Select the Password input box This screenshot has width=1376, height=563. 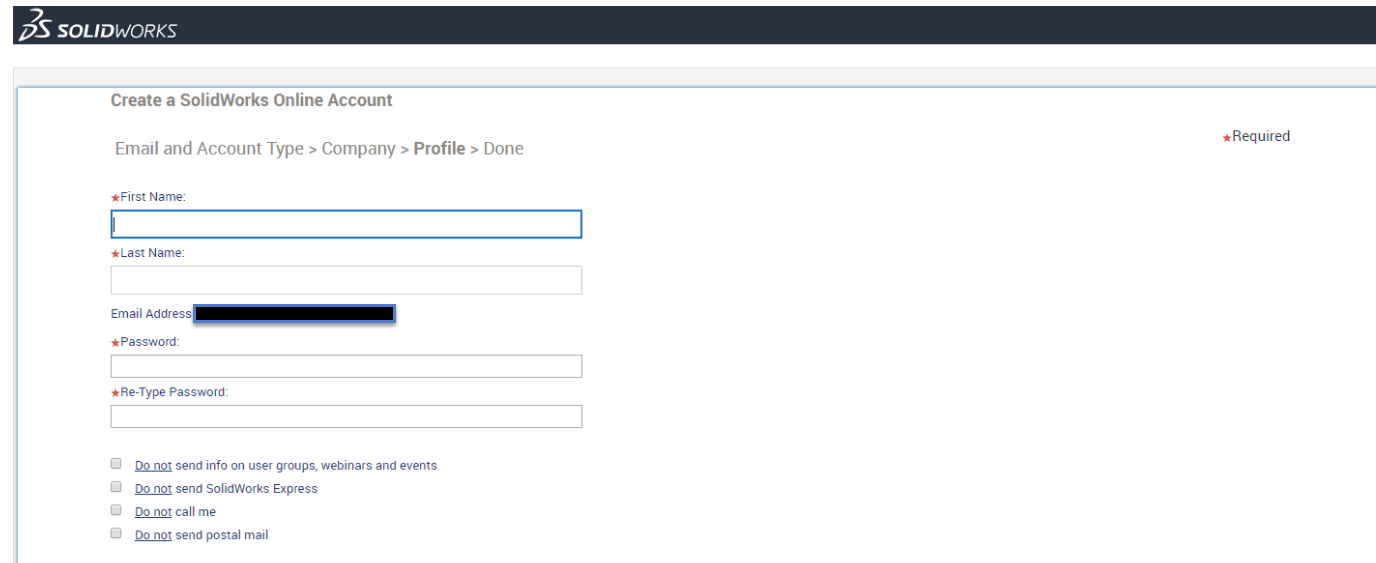click(346, 366)
